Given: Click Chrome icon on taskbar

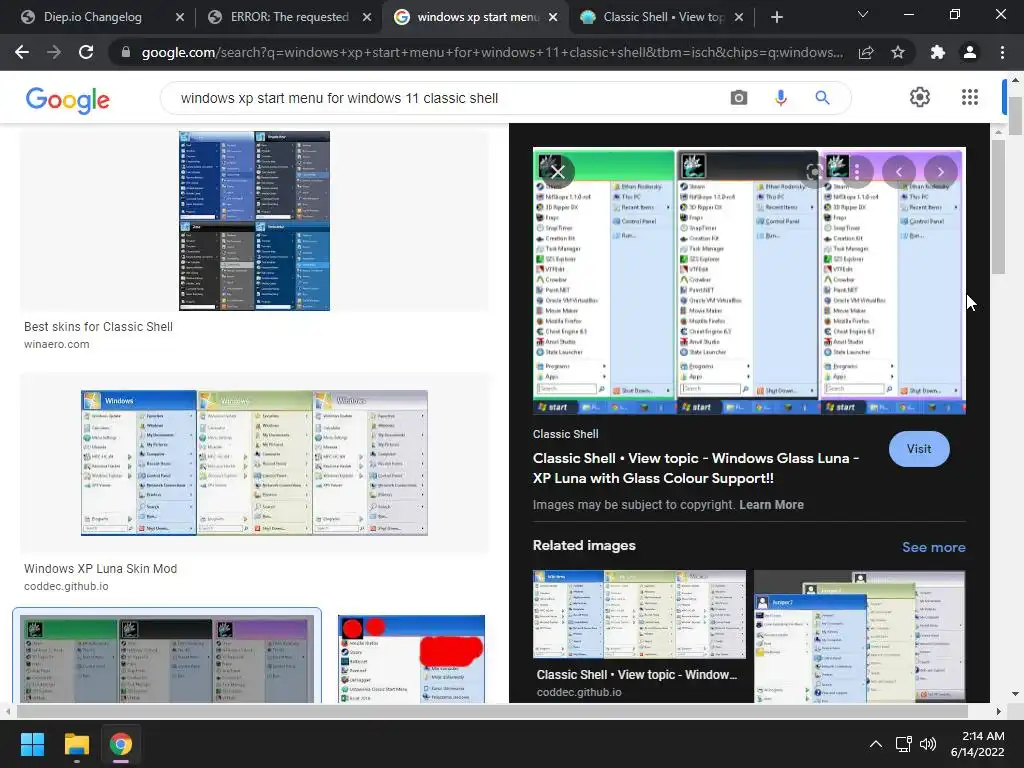Looking at the screenshot, I should (x=120, y=744).
